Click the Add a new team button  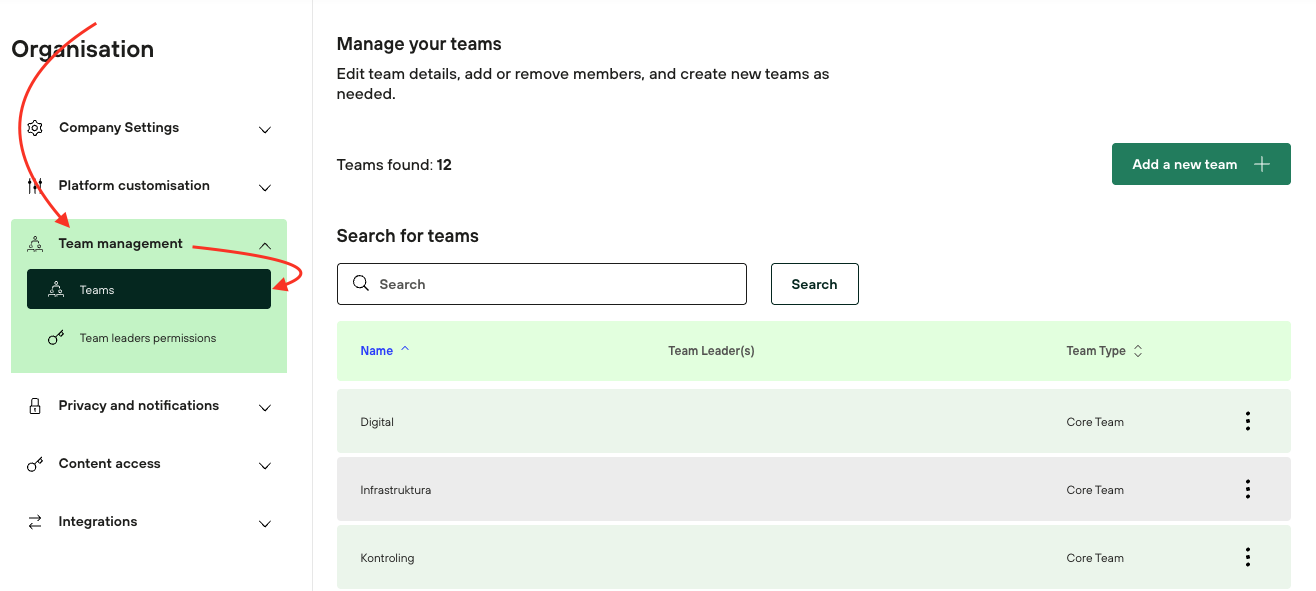(1200, 165)
